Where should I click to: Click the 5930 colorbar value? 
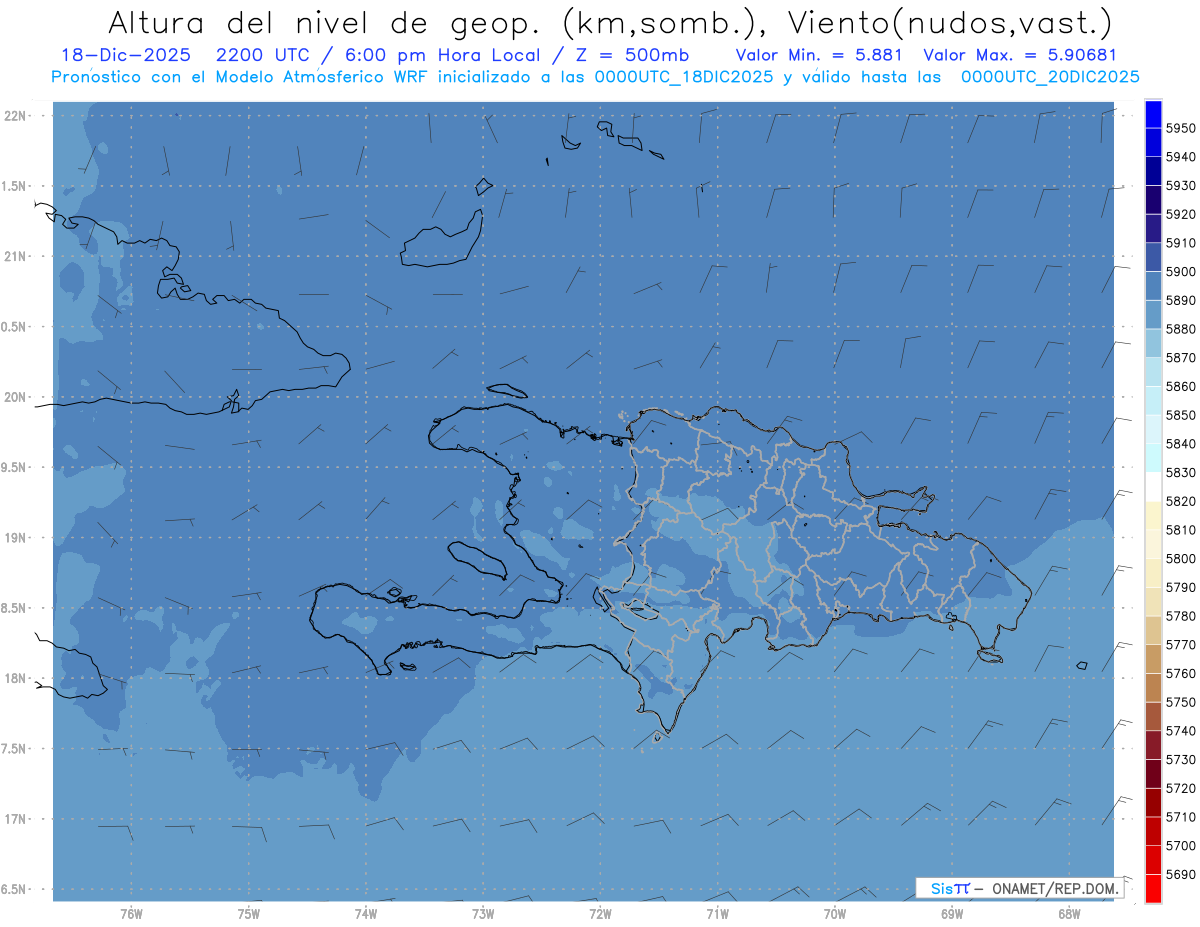(1181, 186)
